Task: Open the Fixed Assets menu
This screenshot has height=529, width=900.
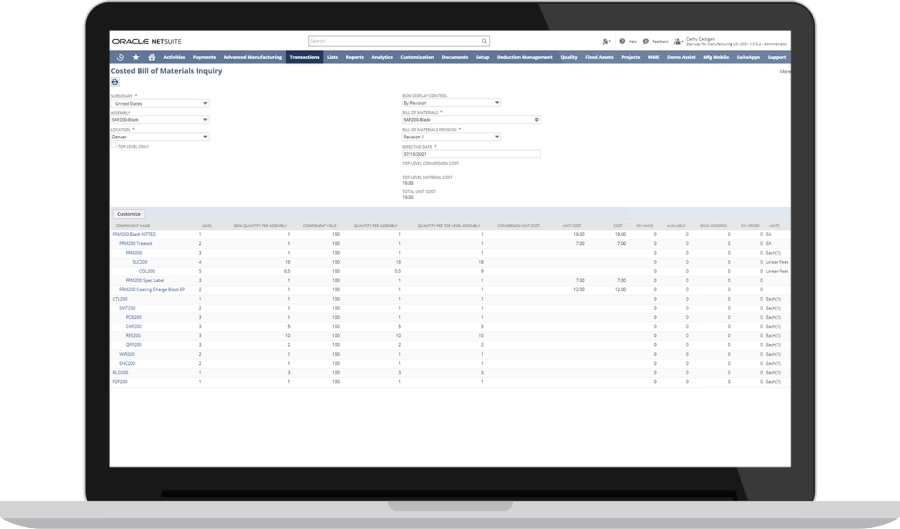Action: click(x=599, y=57)
